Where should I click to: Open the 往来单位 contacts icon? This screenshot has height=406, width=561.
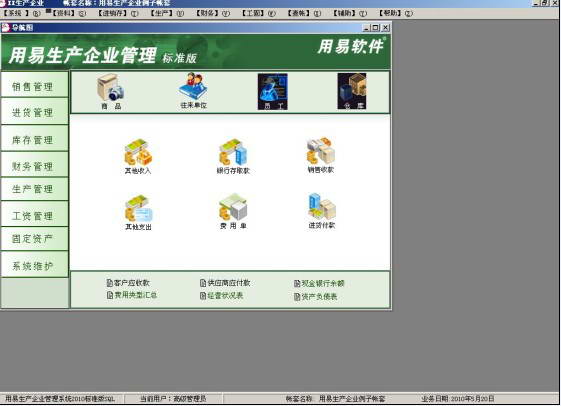click(x=193, y=91)
